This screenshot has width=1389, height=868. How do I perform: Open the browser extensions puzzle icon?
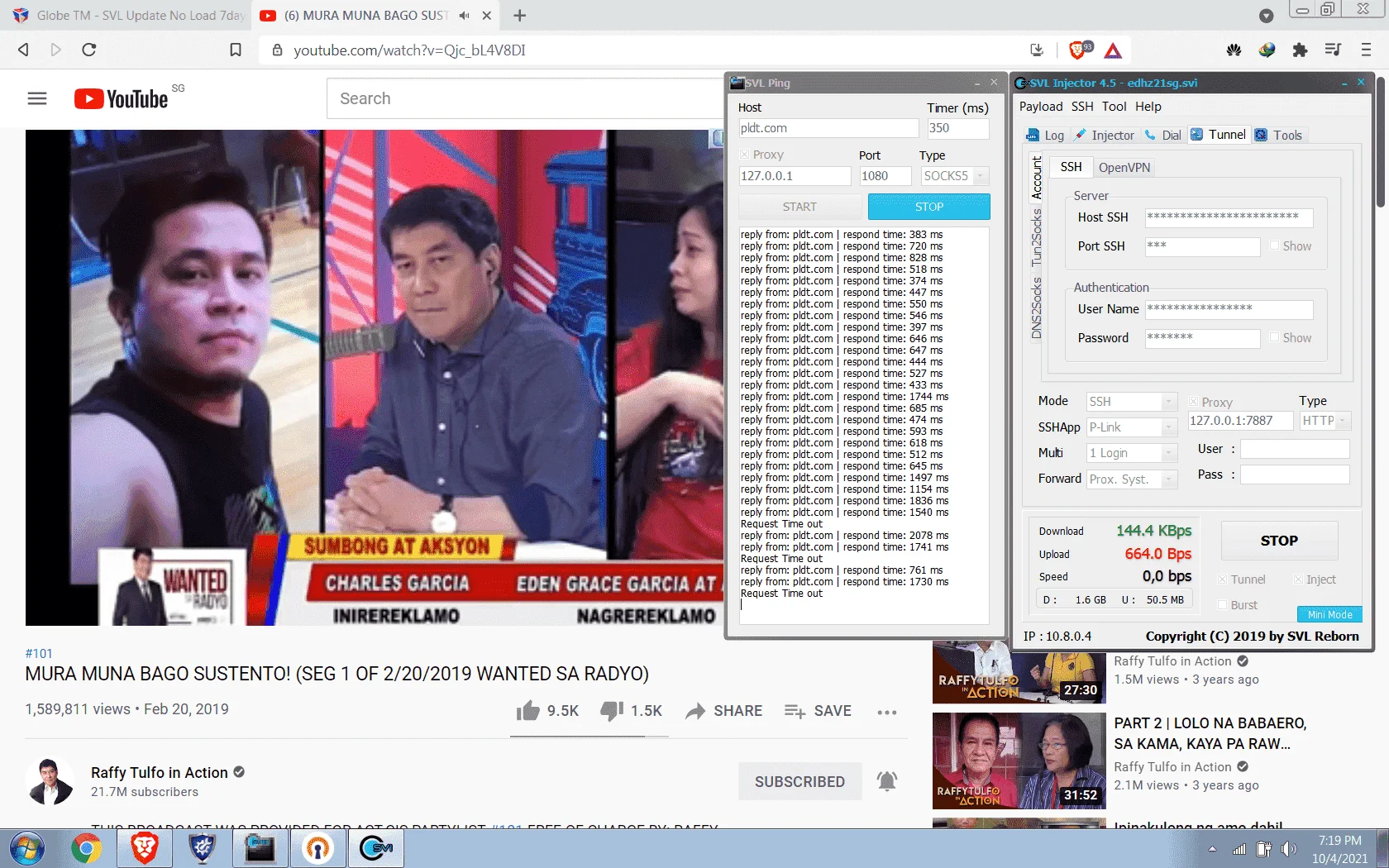[x=1300, y=50]
